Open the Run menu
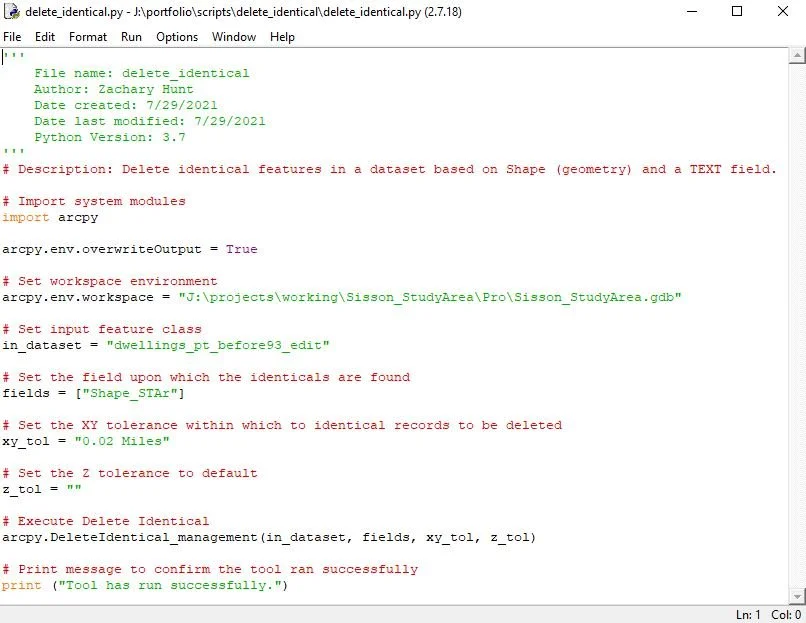This screenshot has height=623, width=806. (131, 37)
